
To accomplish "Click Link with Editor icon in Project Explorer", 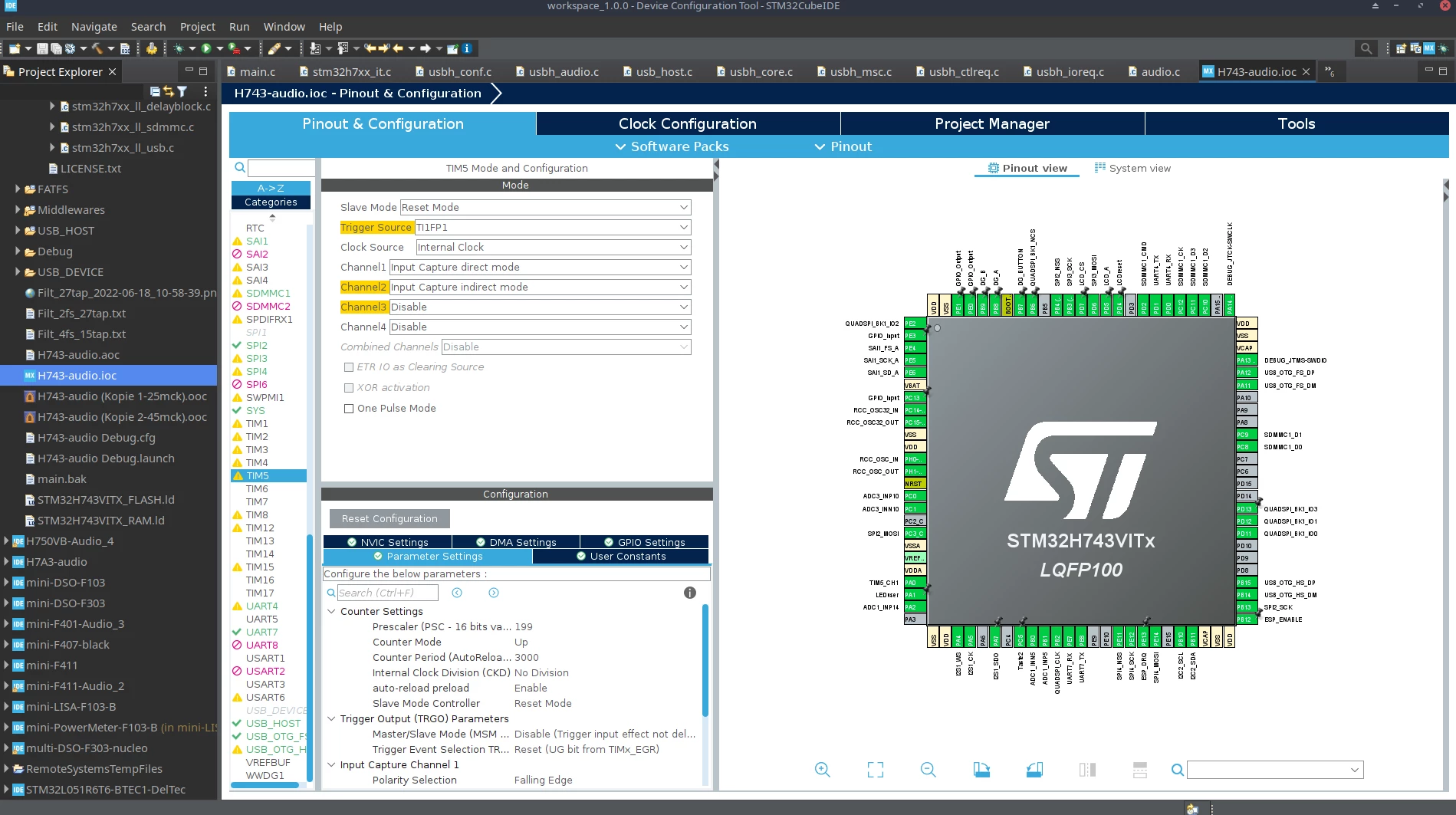I will tap(169, 91).
